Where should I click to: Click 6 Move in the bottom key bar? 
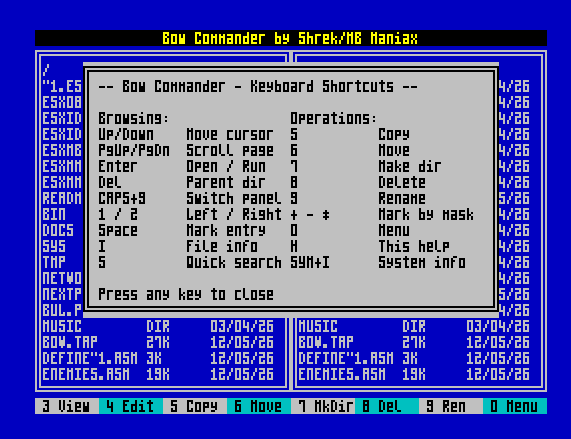tap(259, 406)
